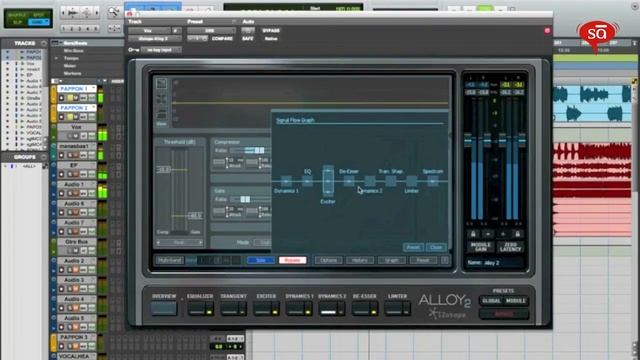Select the Dynamics 1 node in signal flow
The image size is (640, 360).
(286, 181)
